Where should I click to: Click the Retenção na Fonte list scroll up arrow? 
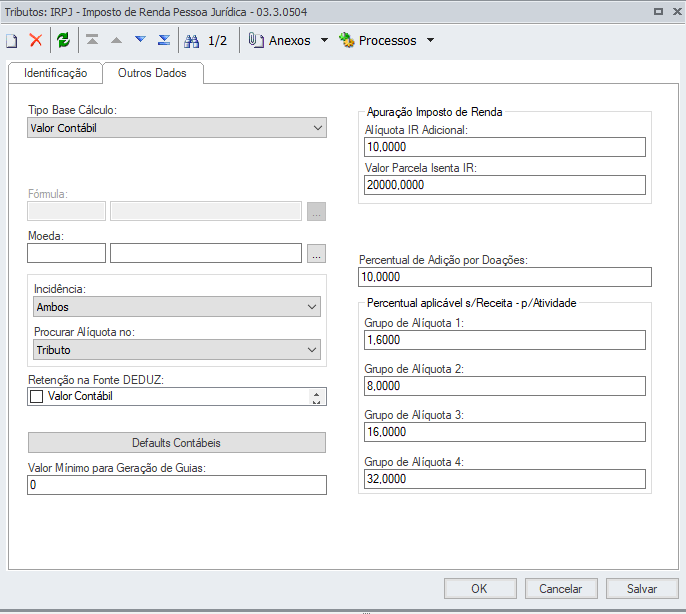point(316,393)
